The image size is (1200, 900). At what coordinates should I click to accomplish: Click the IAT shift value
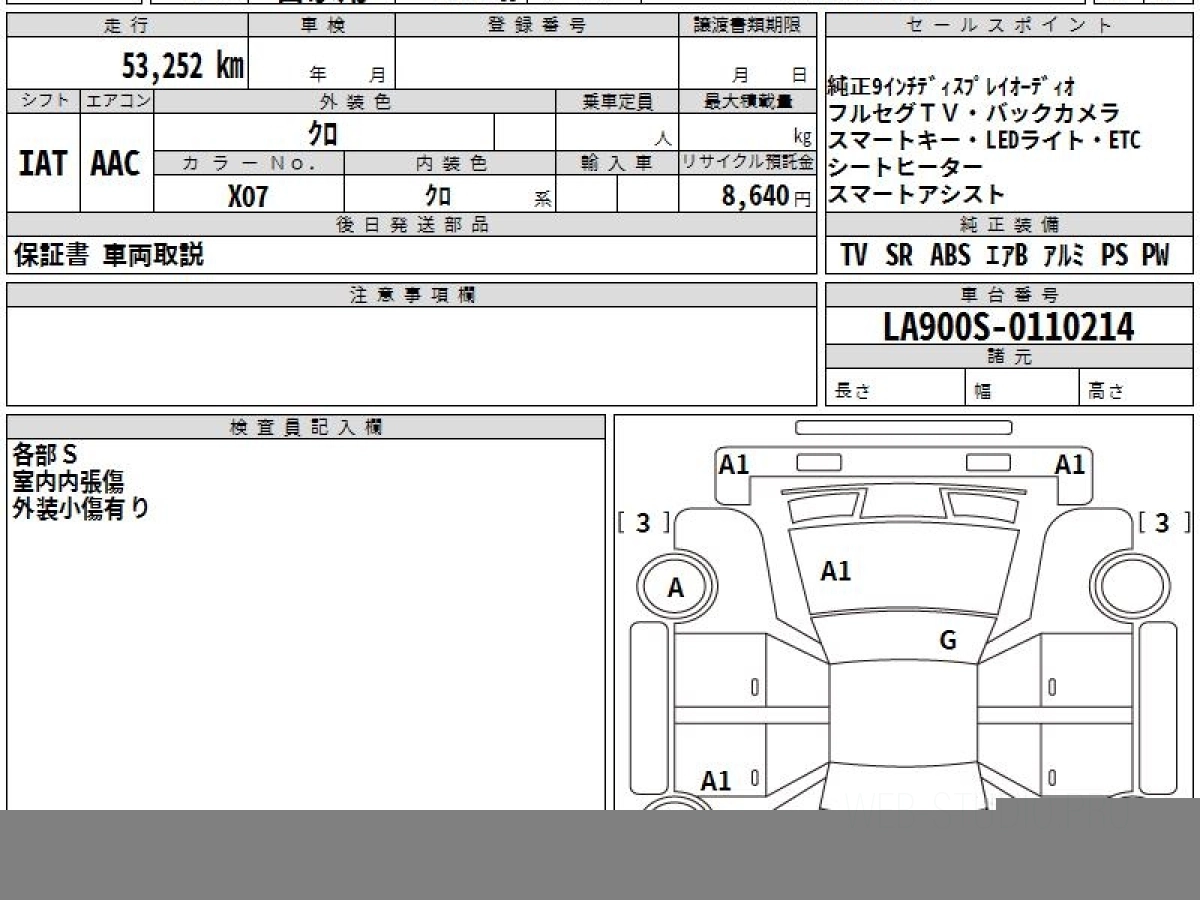(43, 164)
